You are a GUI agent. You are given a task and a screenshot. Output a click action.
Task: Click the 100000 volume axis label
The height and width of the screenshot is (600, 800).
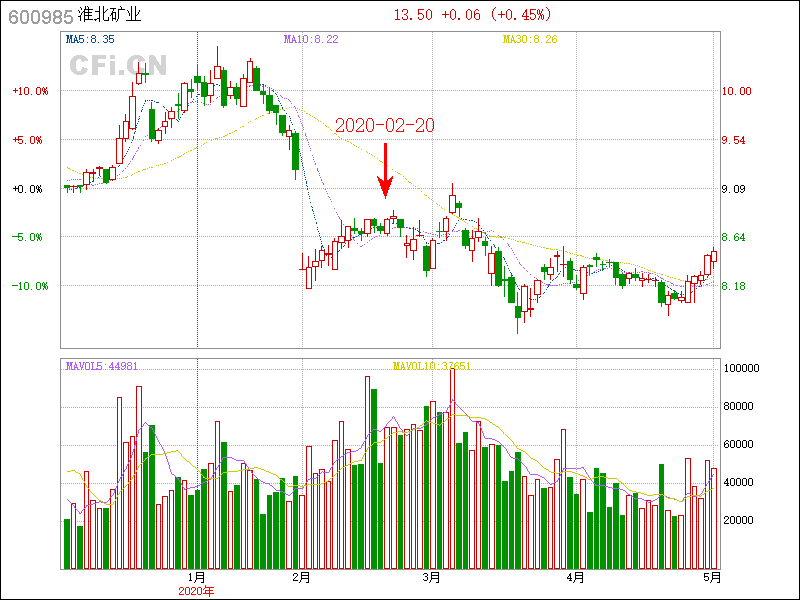(742, 368)
